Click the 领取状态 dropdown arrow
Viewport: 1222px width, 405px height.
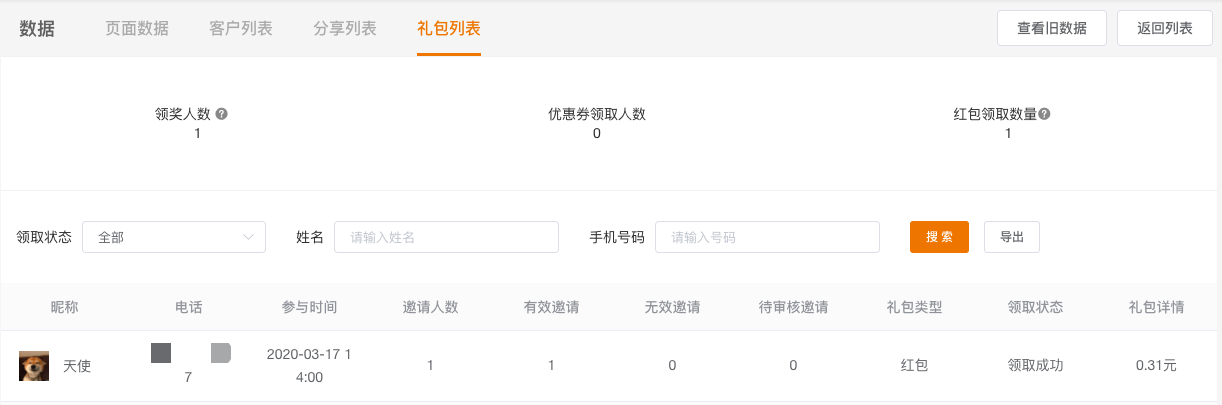(249, 237)
